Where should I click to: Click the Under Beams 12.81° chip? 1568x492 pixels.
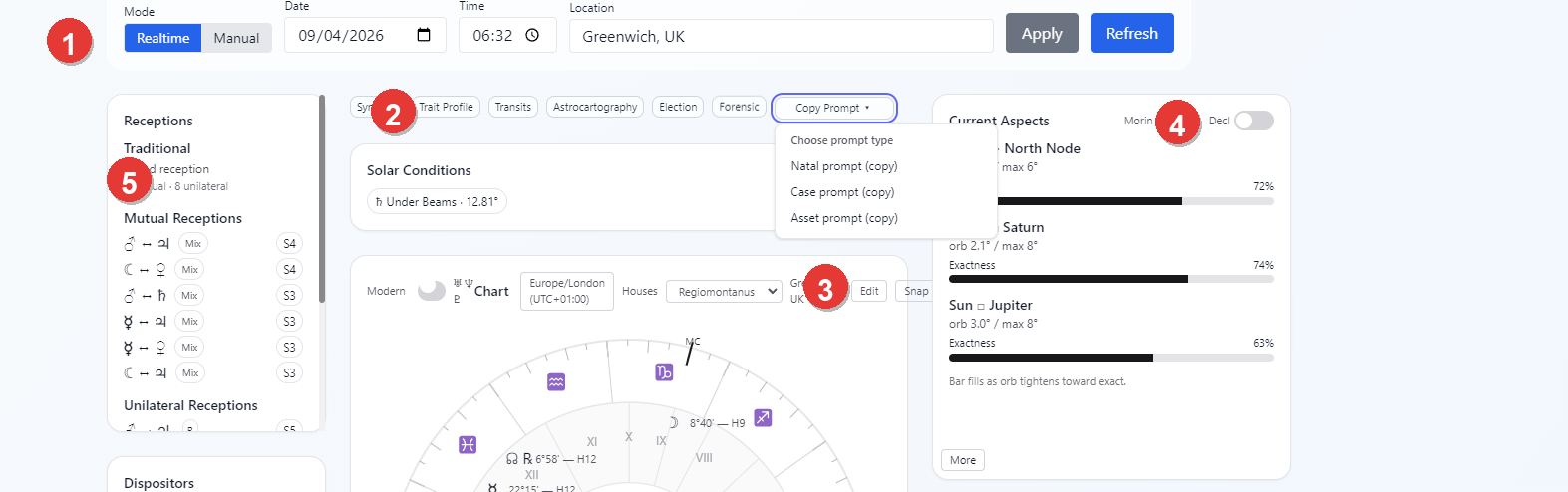click(x=437, y=201)
